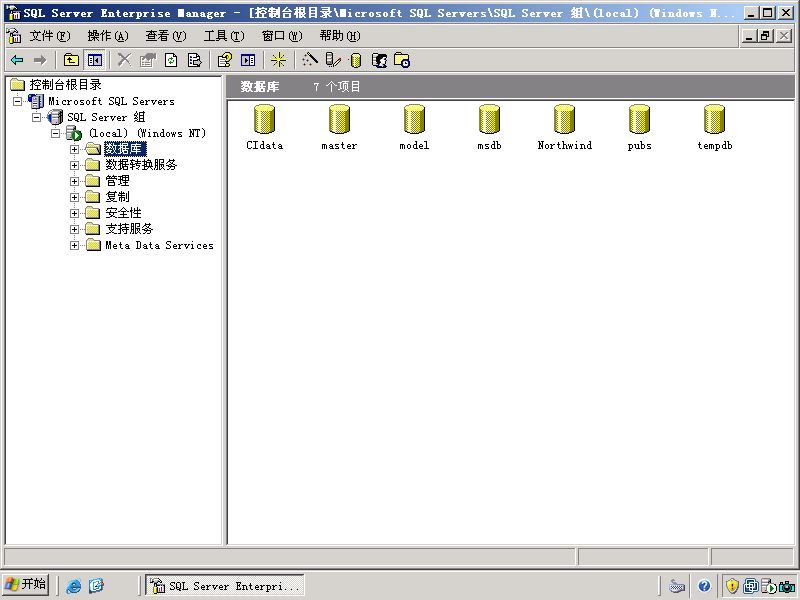Click the refresh icon in toolbar
800x600 pixels.
click(171, 60)
